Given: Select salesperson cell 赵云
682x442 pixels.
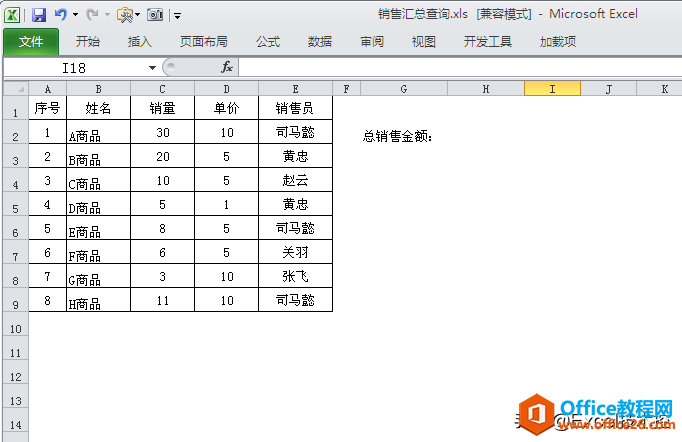Looking at the screenshot, I should (295, 180).
